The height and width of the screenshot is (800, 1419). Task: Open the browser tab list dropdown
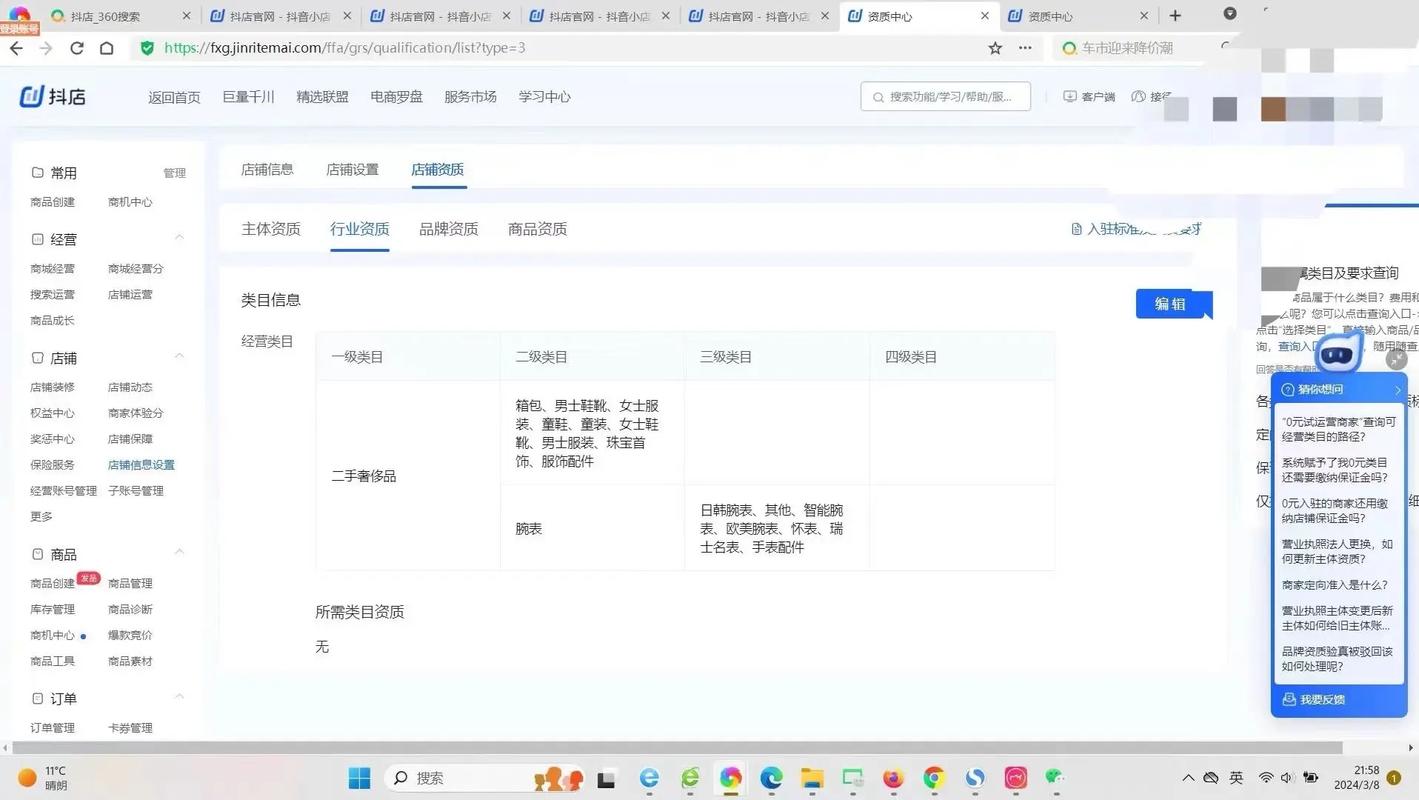1230,14
